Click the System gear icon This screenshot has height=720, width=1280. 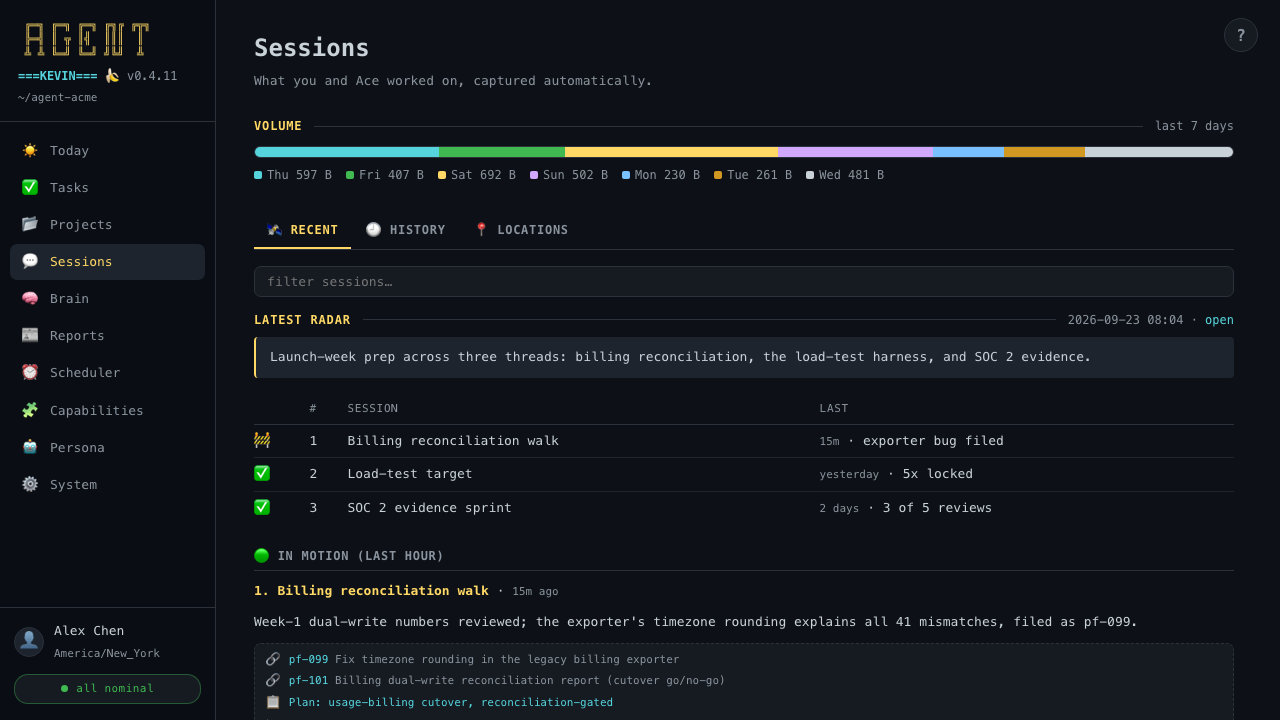click(30, 484)
